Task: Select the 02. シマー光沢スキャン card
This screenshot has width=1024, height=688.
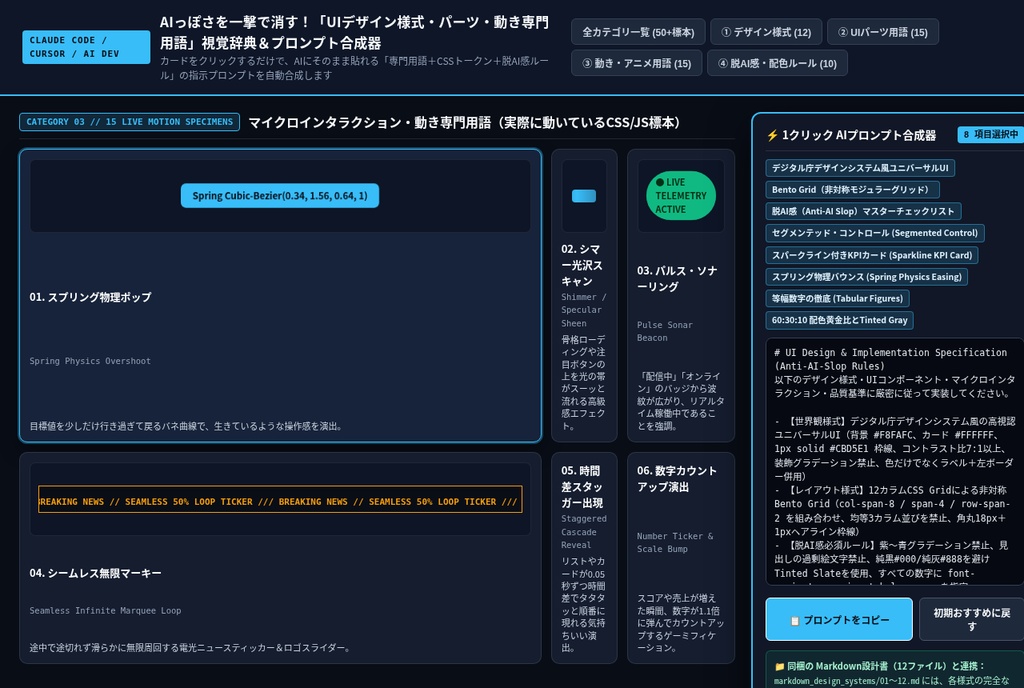Action: click(584, 296)
